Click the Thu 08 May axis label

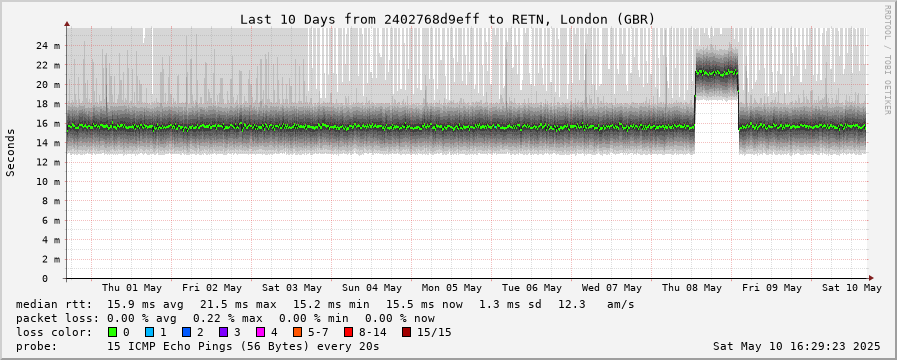[692, 288]
